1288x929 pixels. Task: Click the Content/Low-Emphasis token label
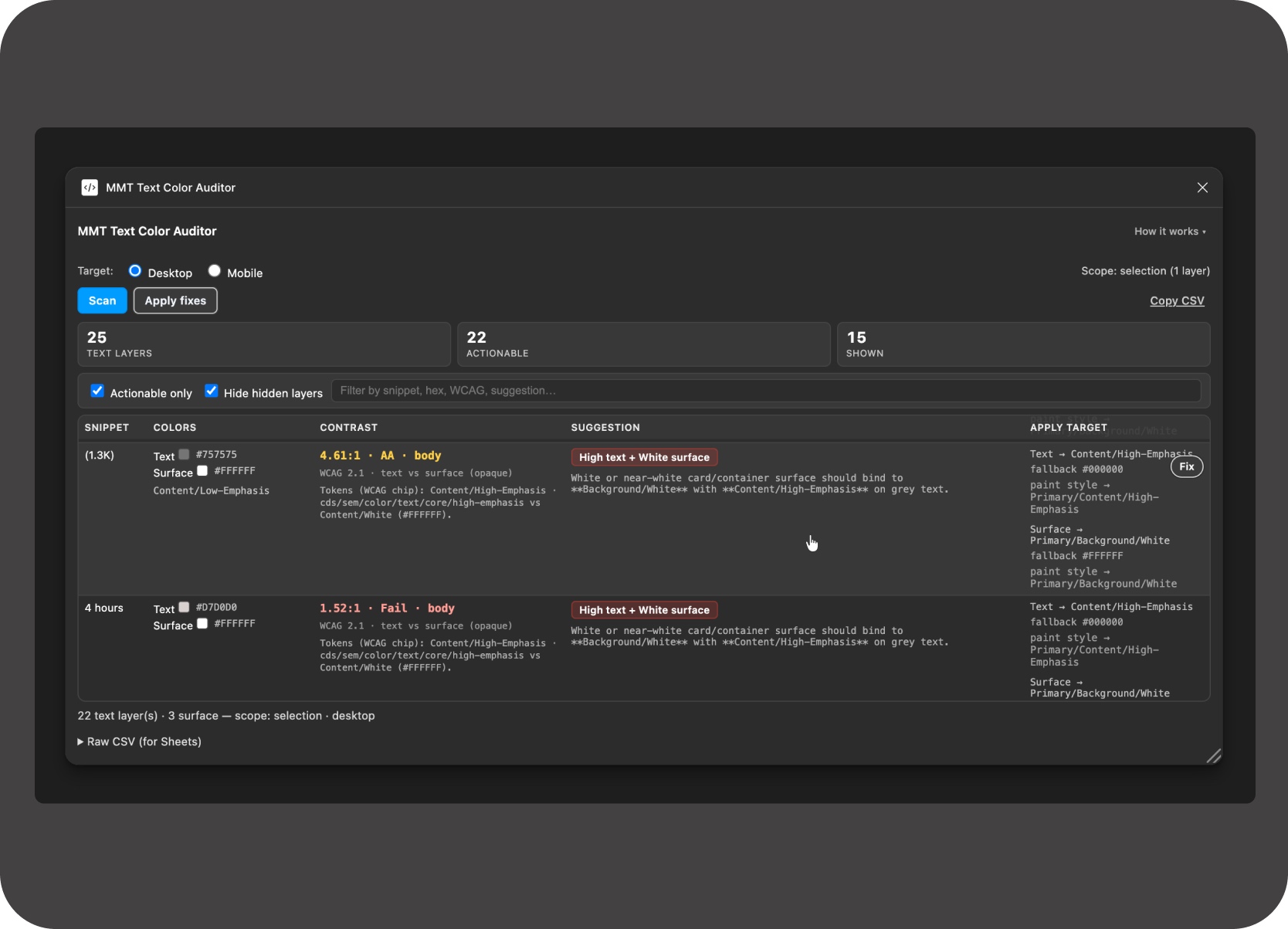[x=212, y=490]
